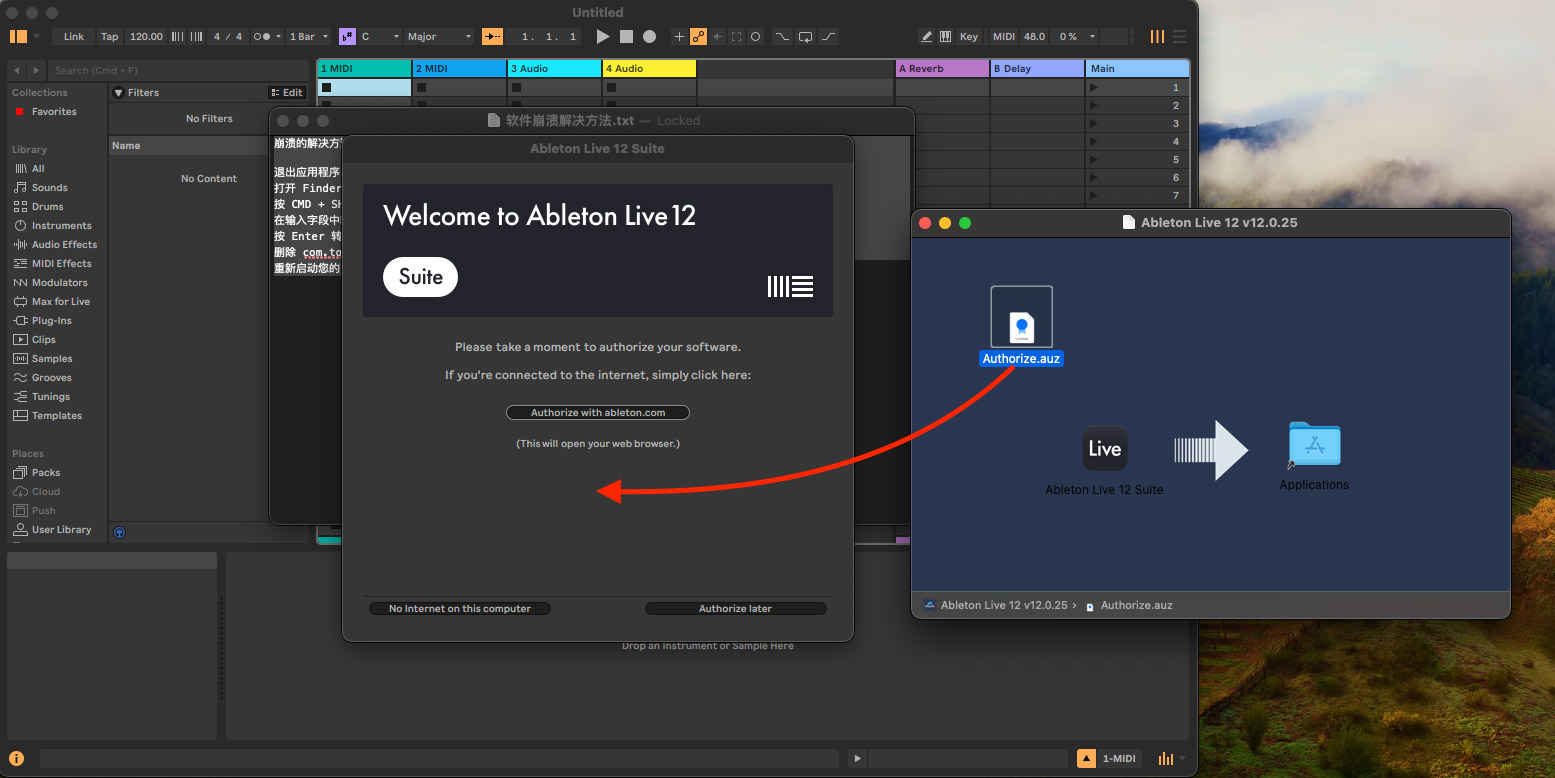Viewport: 1555px width, 778px height.
Task: Click the Tap tempo button
Action: (x=109, y=36)
